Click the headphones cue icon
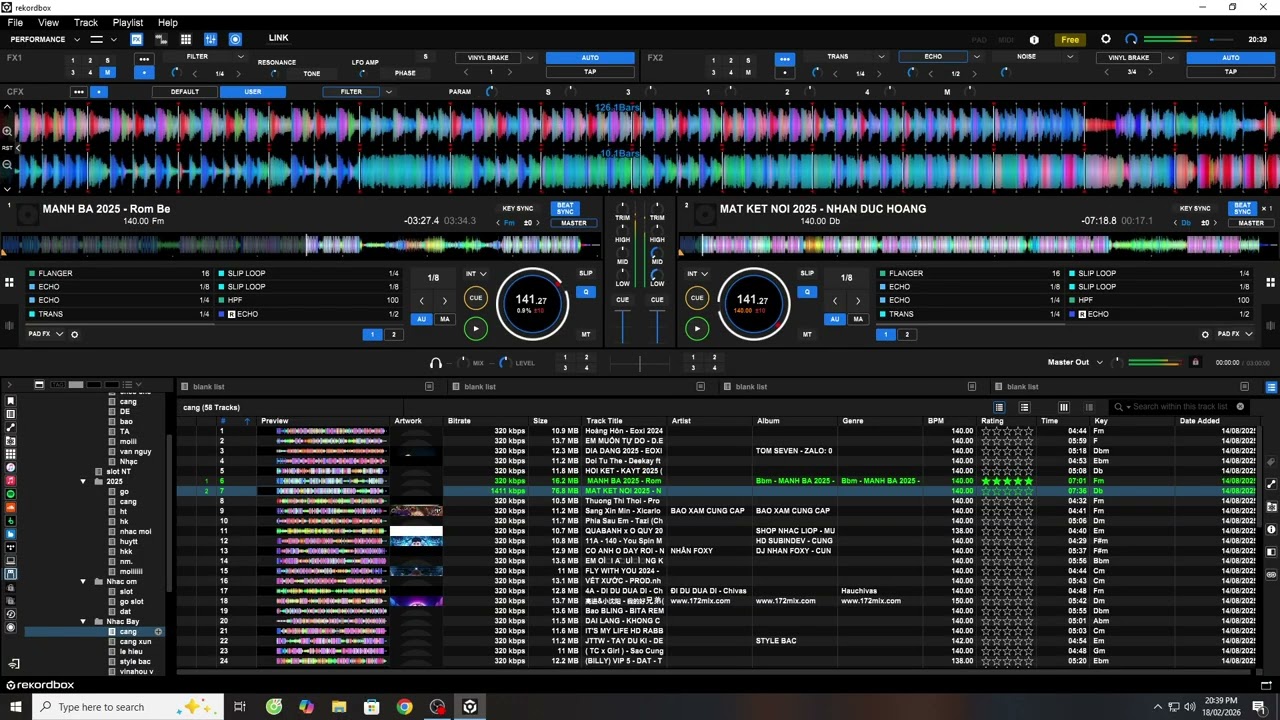This screenshot has height=720, width=1280. tap(435, 363)
